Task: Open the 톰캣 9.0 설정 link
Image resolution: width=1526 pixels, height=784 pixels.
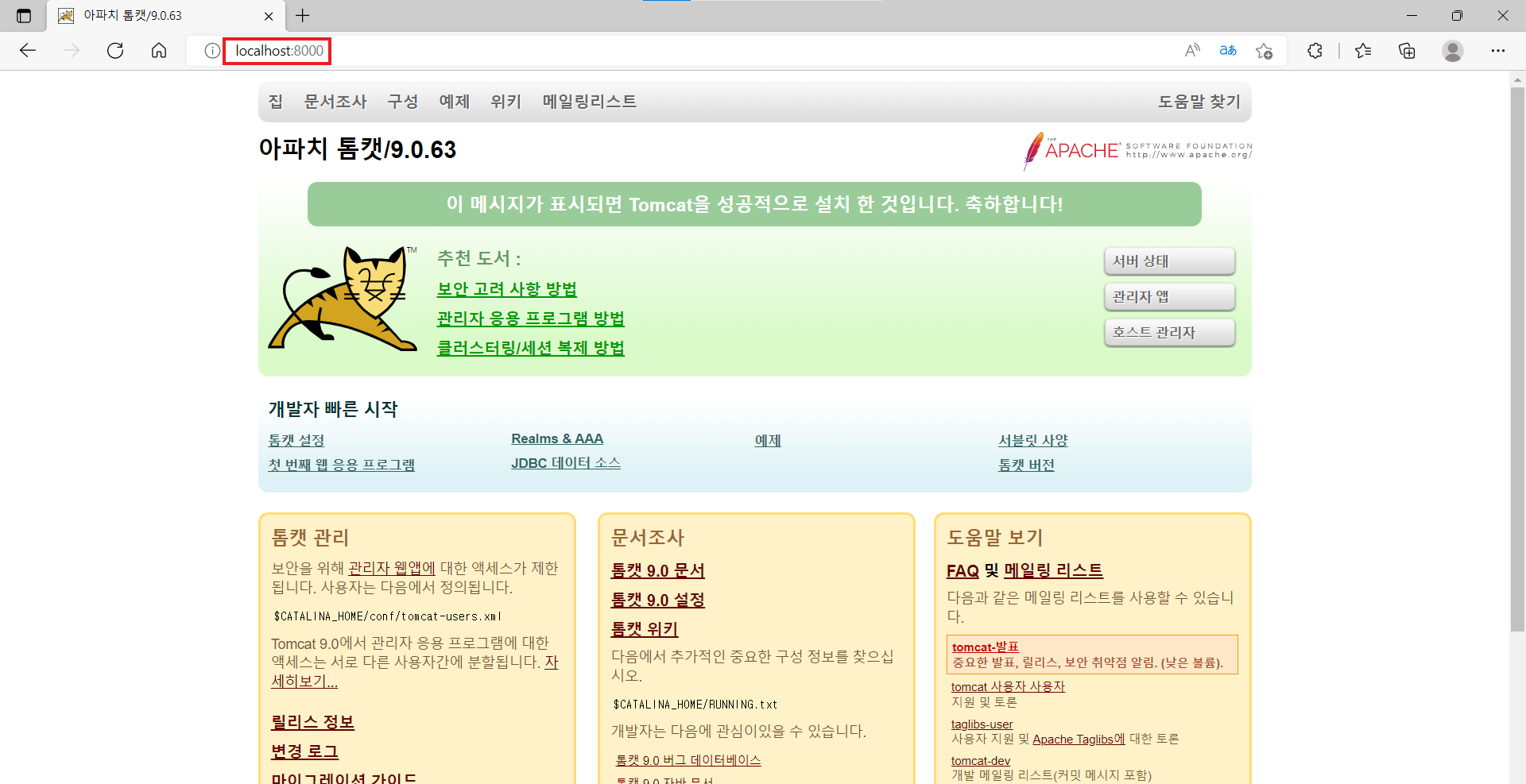Action: click(x=657, y=600)
